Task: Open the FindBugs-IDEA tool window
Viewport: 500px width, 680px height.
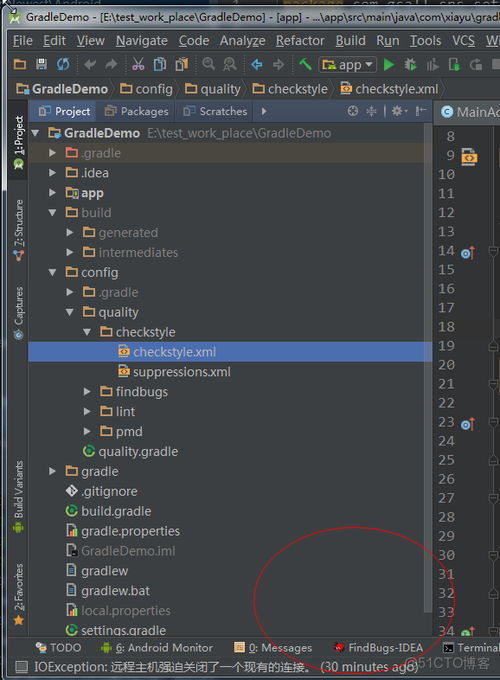Action: (x=378, y=648)
